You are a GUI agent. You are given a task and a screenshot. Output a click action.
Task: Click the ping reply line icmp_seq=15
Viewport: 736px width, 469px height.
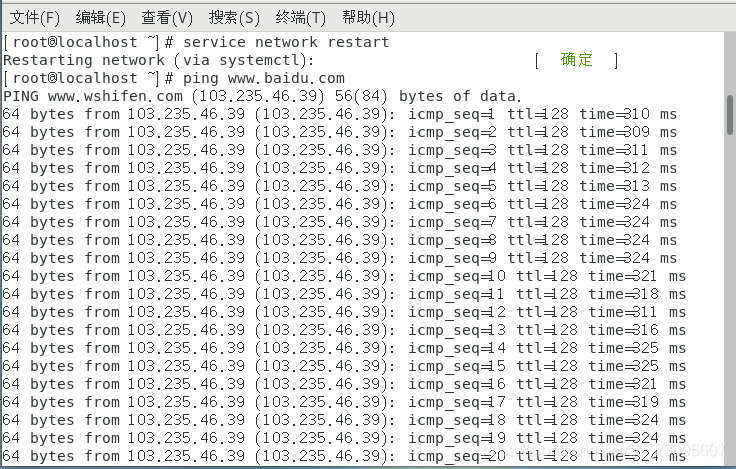click(x=345, y=366)
